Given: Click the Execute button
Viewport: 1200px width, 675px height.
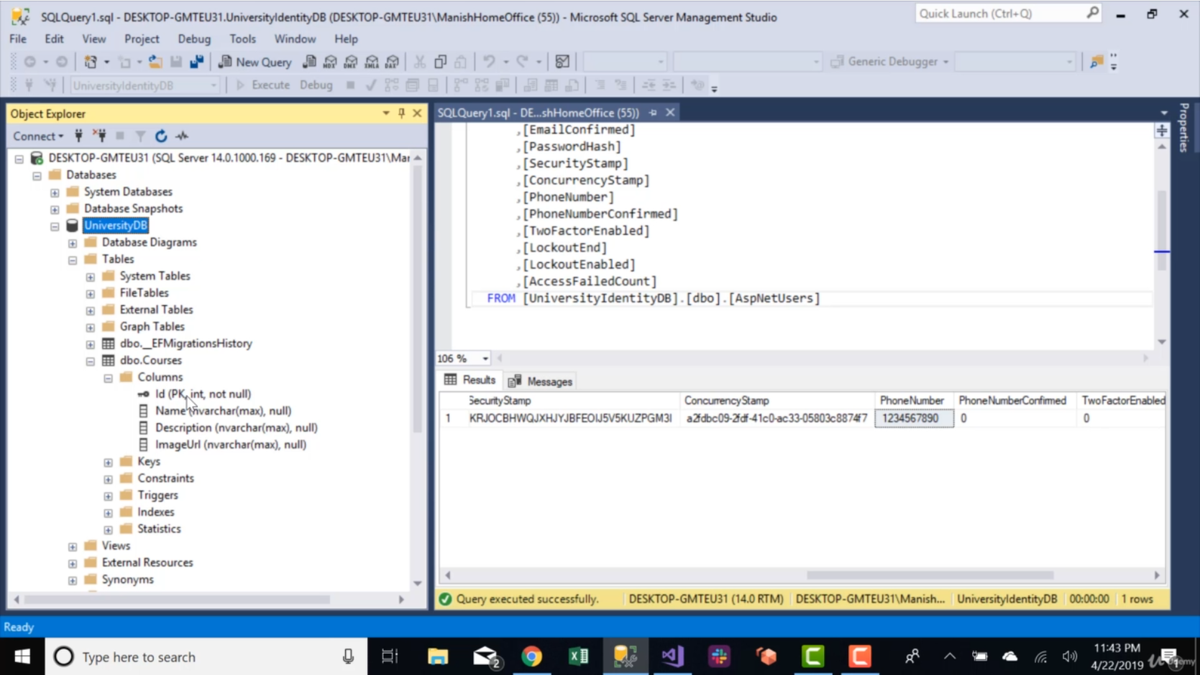Looking at the screenshot, I should (x=262, y=85).
